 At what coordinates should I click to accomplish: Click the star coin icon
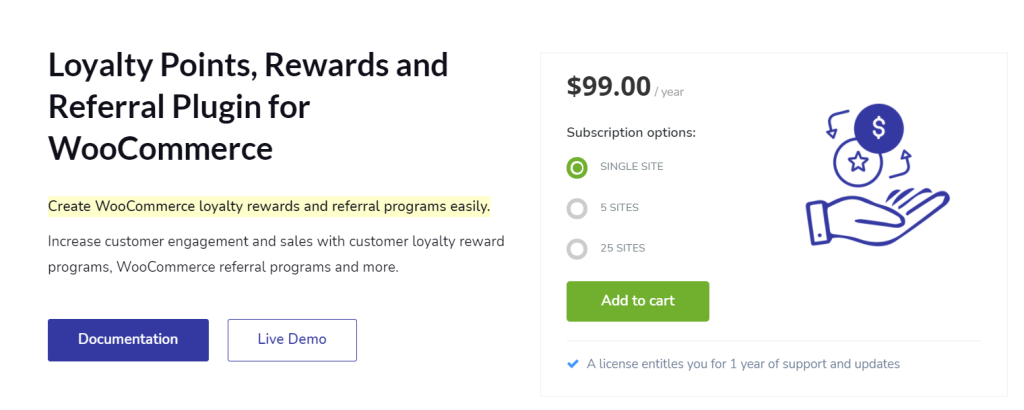(x=857, y=162)
